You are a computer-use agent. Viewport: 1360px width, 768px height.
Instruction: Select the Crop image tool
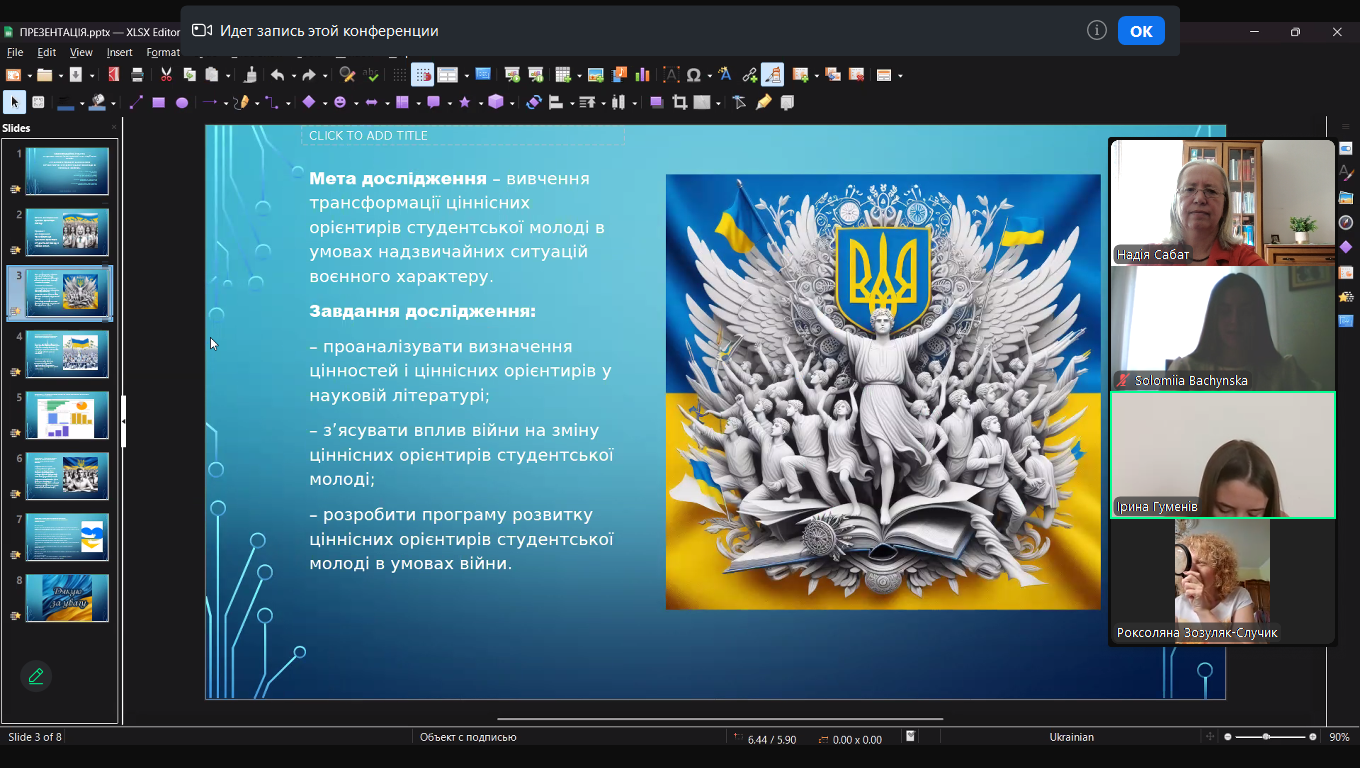pyautogui.click(x=680, y=102)
